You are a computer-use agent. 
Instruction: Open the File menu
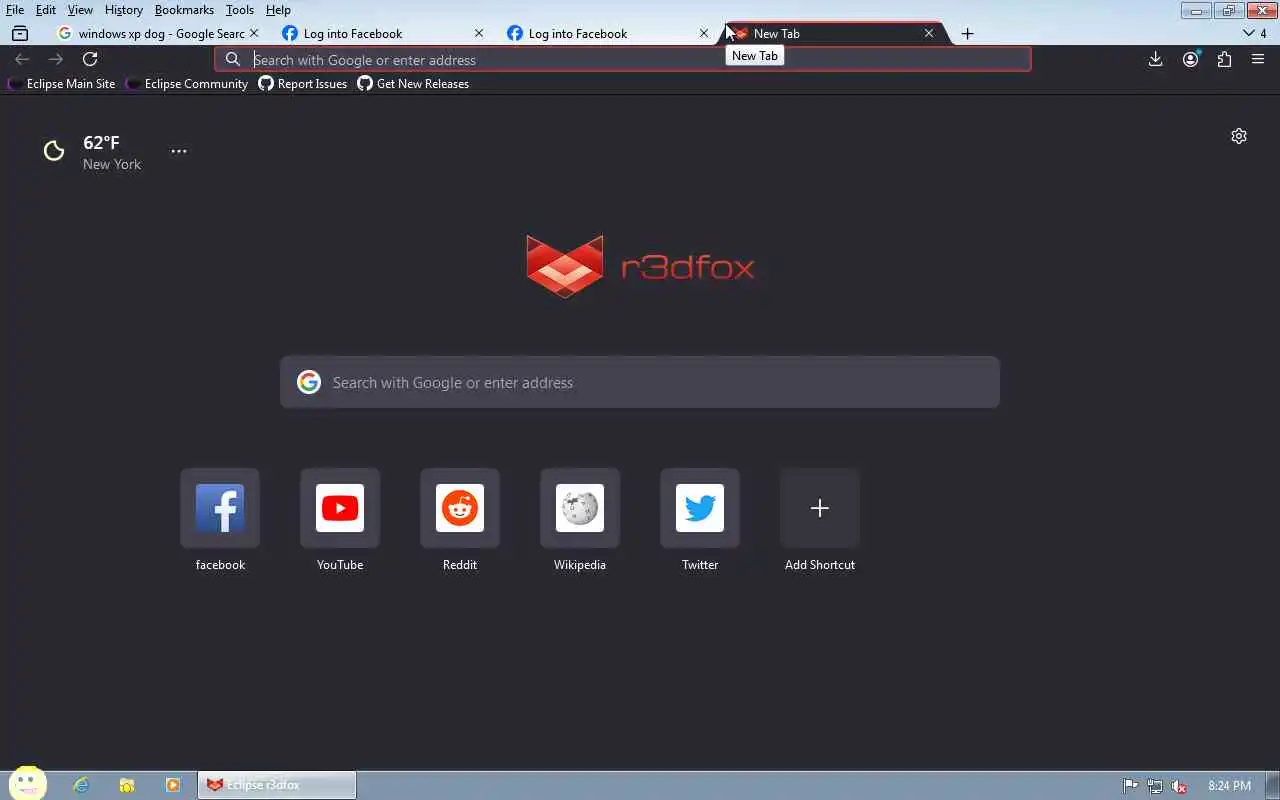tap(15, 10)
